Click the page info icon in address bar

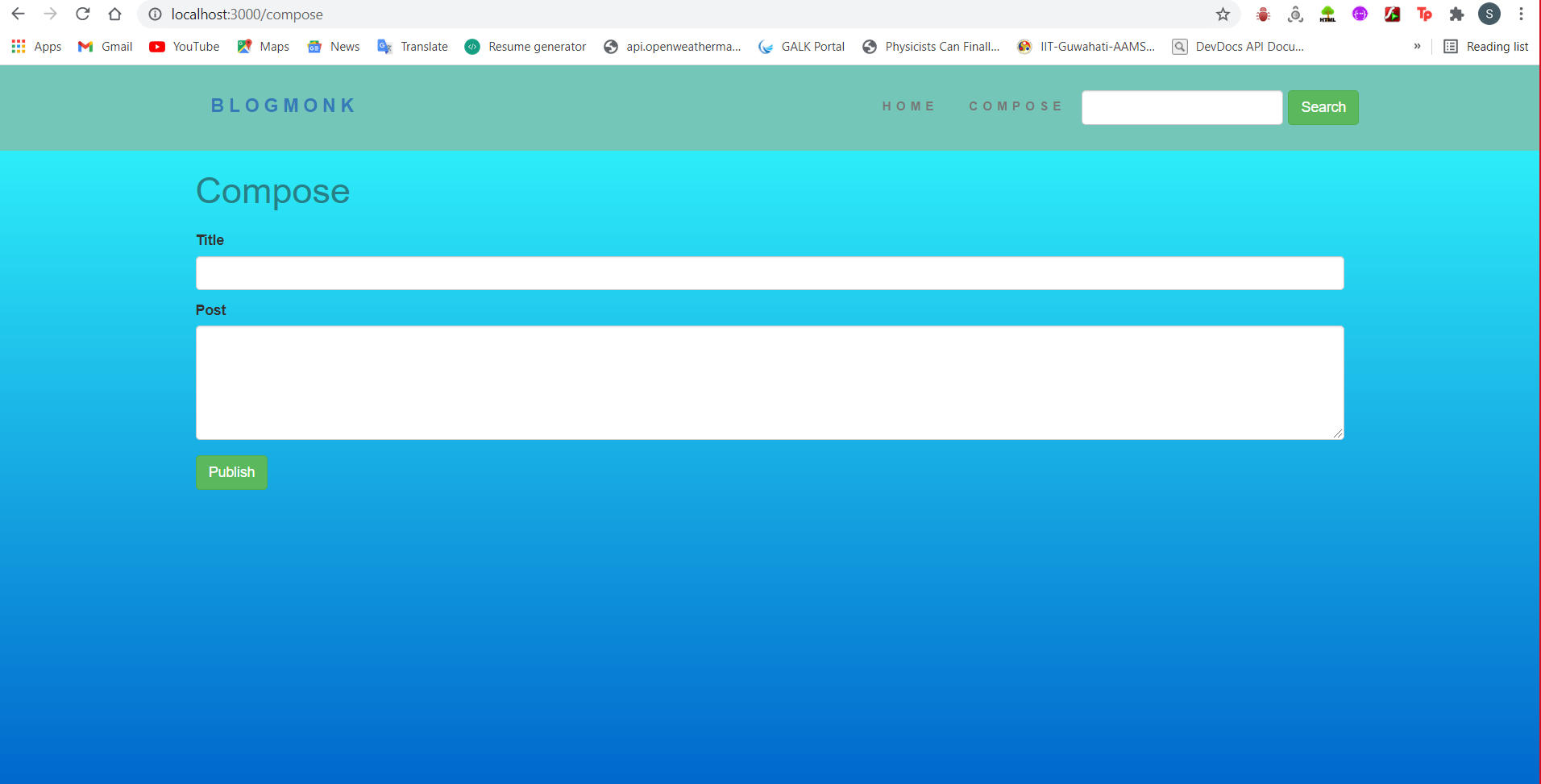click(x=153, y=14)
